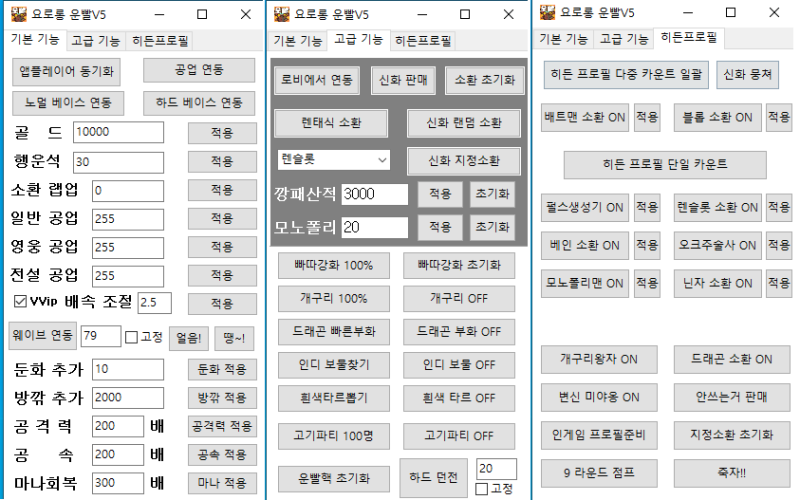Image resolution: width=800 pixels, height=500 pixels.
Task: Click the 9 라운드 점프 button
Action: [x=599, y=472]
